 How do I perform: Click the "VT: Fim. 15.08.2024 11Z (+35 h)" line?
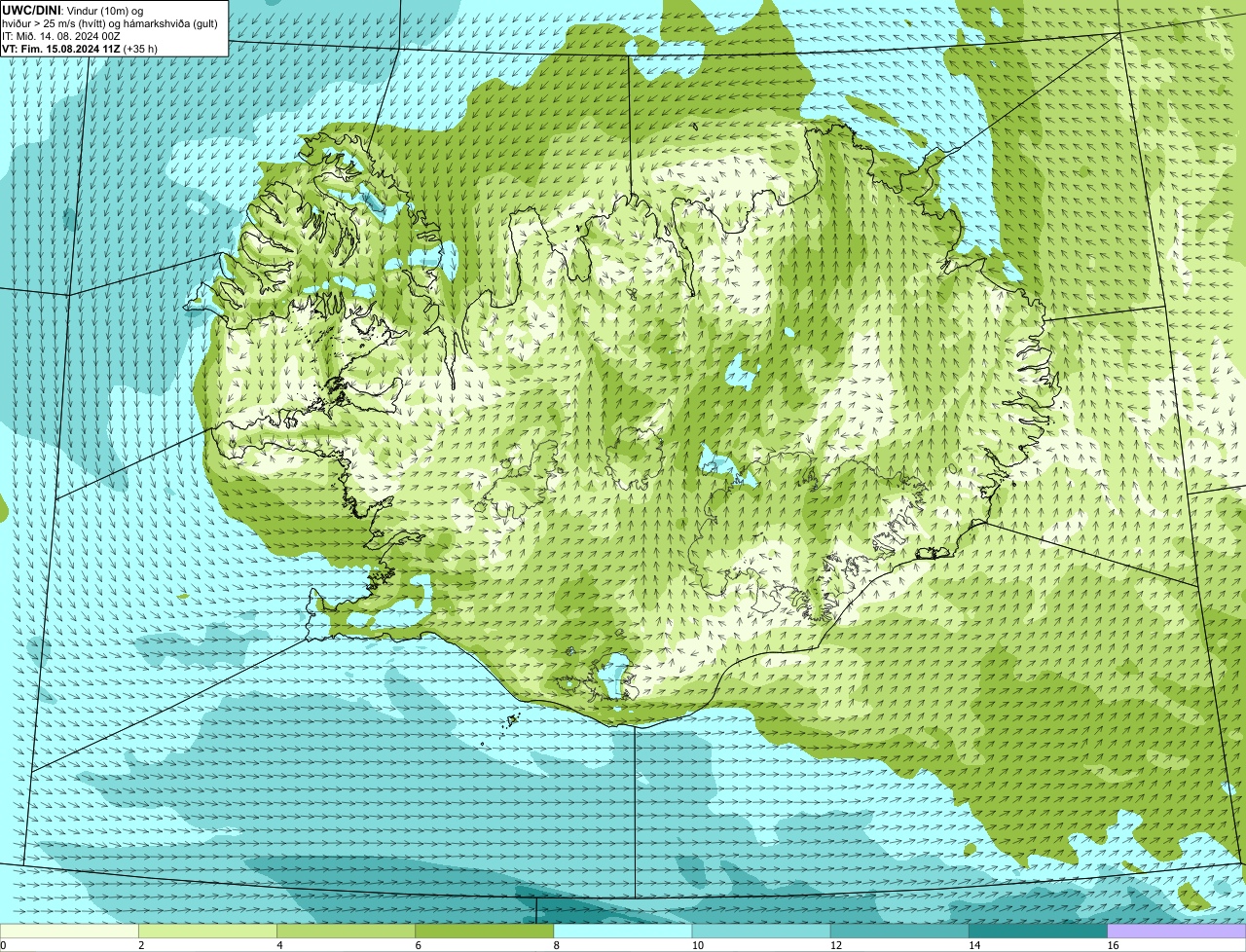80,49
